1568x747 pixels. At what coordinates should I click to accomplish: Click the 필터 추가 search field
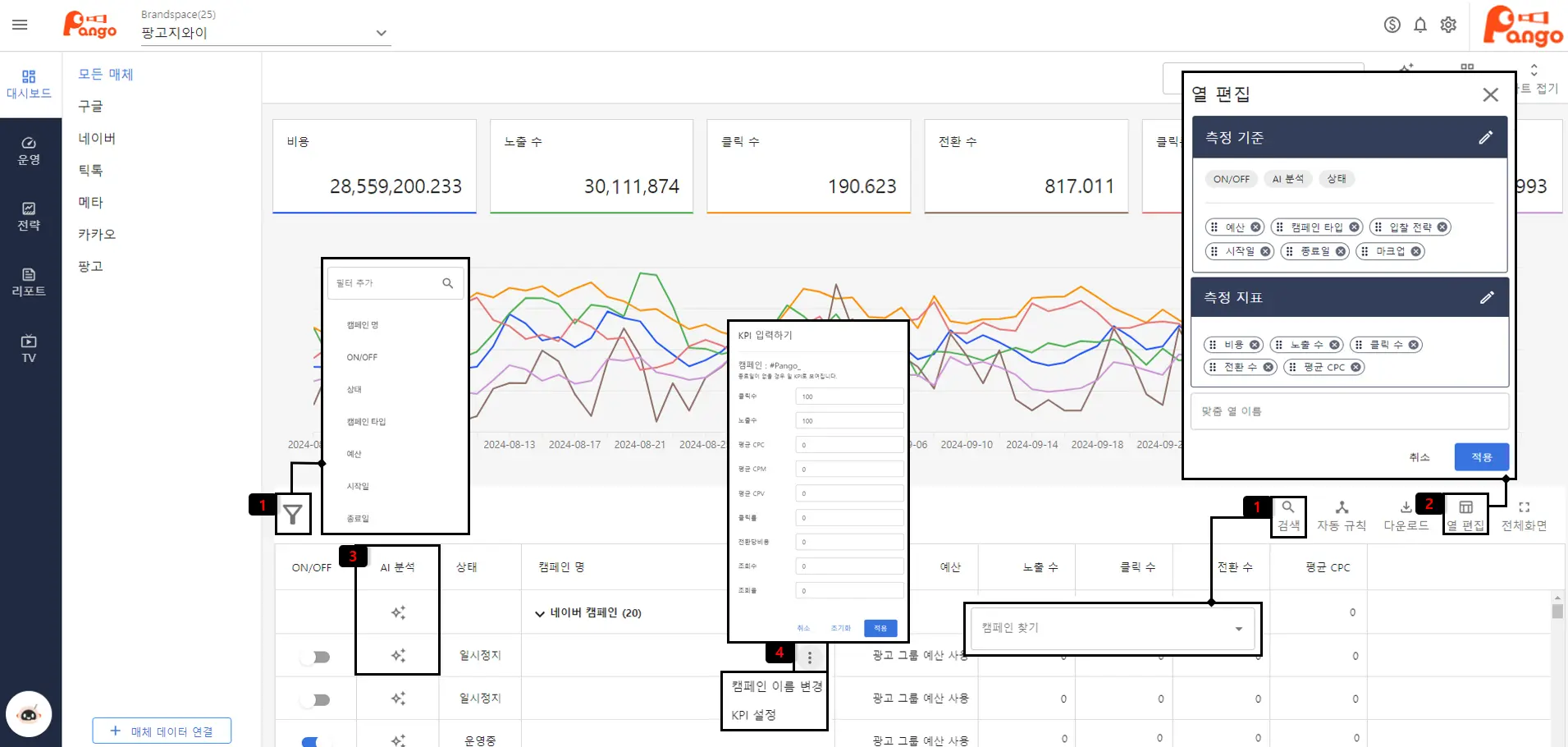click(386, 283)
